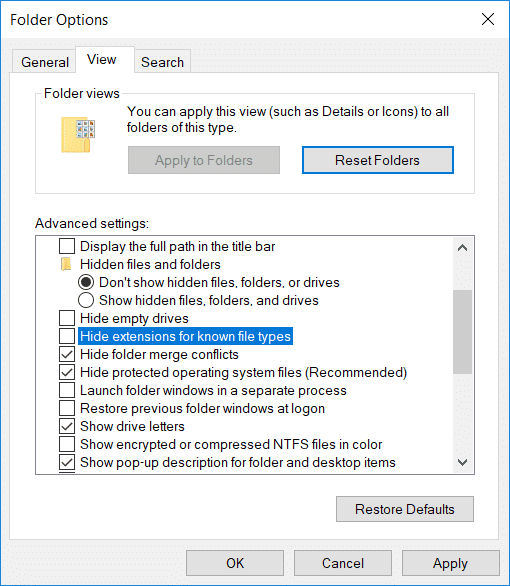Enable Display the full path in title bar
Image resolution: width=510 pixels, height=586 pixels.
click(x=67, y=246)
